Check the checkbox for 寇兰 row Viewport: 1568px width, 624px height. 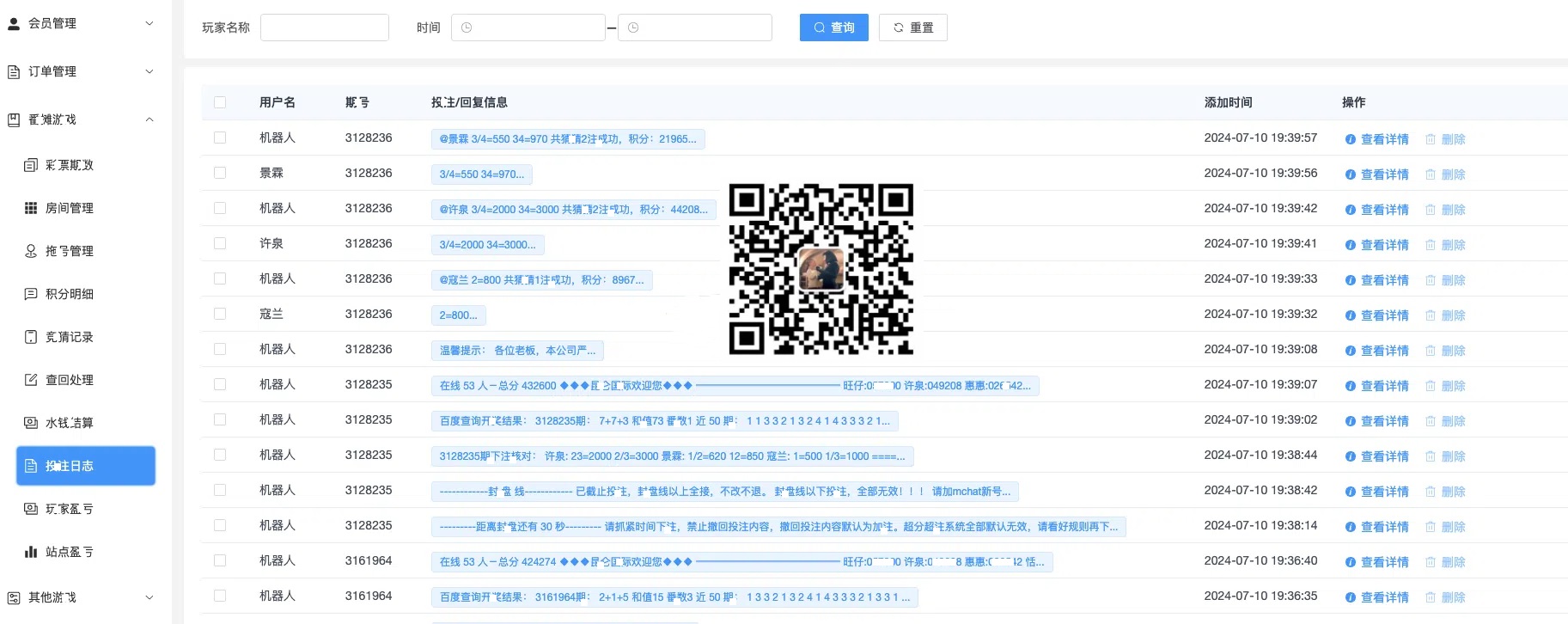[x=220, y=314]
